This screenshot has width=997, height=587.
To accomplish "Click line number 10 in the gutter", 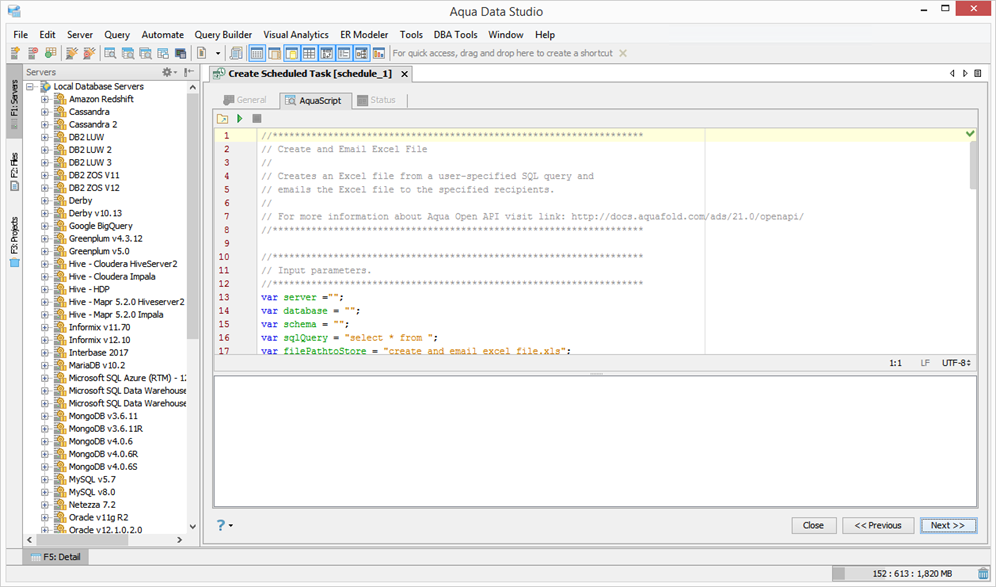I will pyautogui.click(x=224, y=257).
